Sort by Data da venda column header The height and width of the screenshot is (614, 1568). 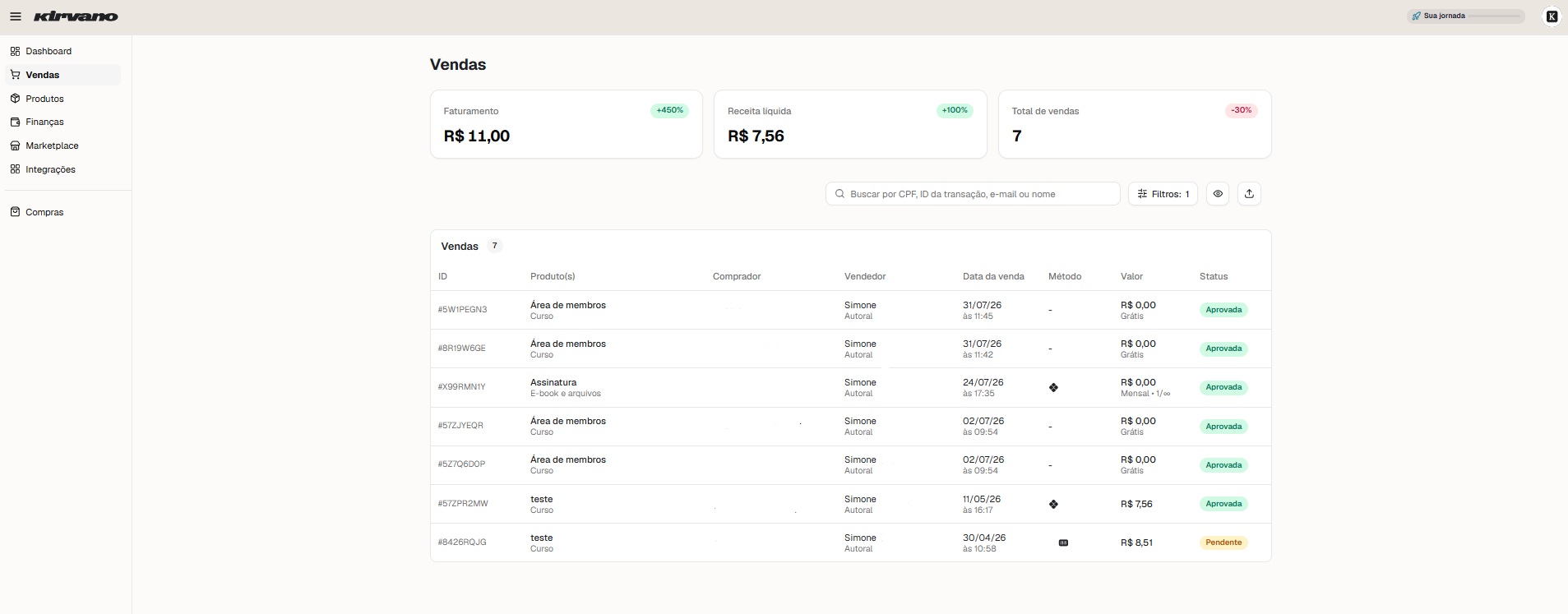(993, 276)
